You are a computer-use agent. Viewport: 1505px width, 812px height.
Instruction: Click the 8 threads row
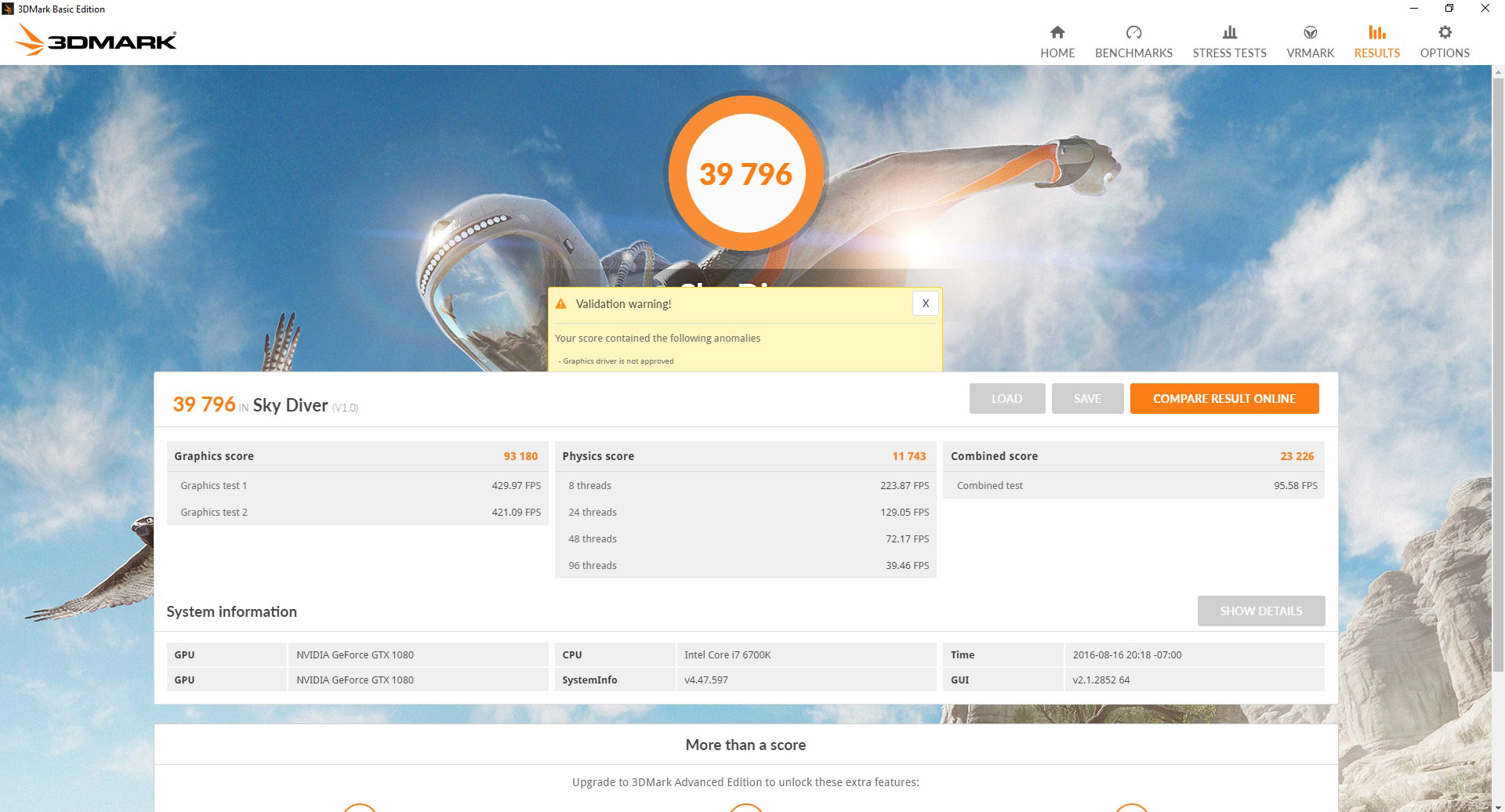(745, 485)
